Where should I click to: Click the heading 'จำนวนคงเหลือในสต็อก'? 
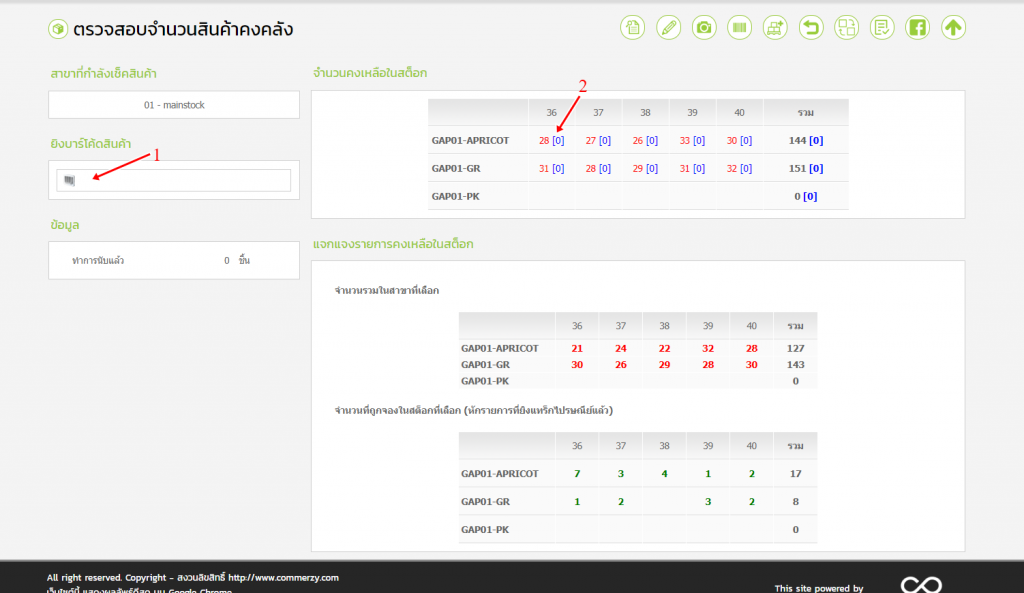[x=370, y=72]
